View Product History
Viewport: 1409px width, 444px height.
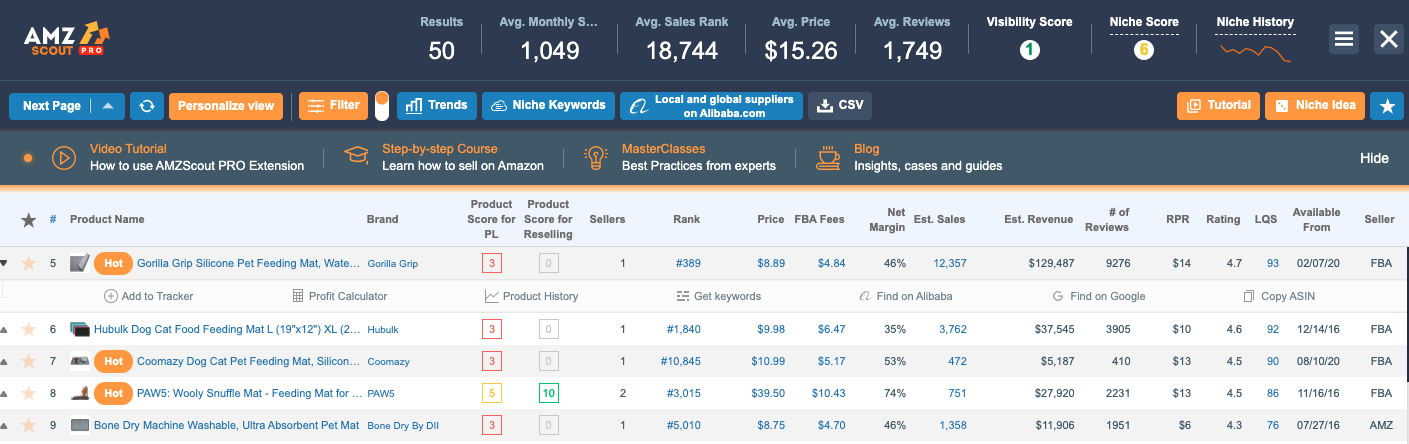point(531,296)
